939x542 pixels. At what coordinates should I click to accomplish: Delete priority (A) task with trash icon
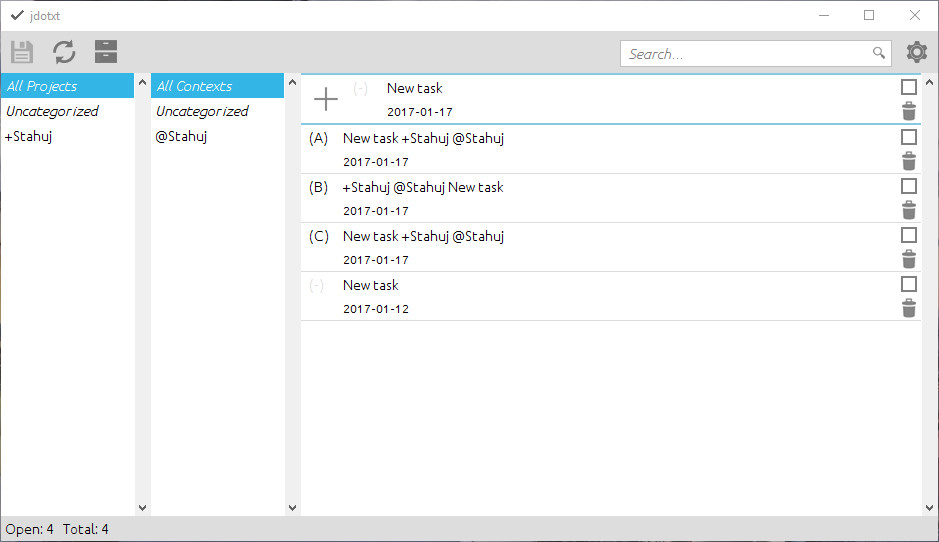click(908, 161)
